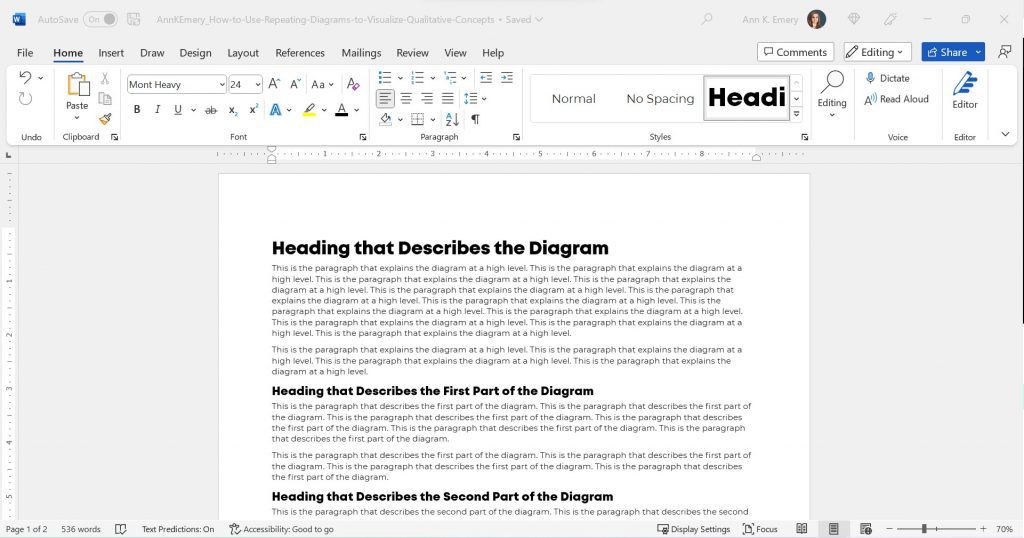Turn off the AutoSave switch
This screenshot has width=1024, height=538.
coord(101,19)
